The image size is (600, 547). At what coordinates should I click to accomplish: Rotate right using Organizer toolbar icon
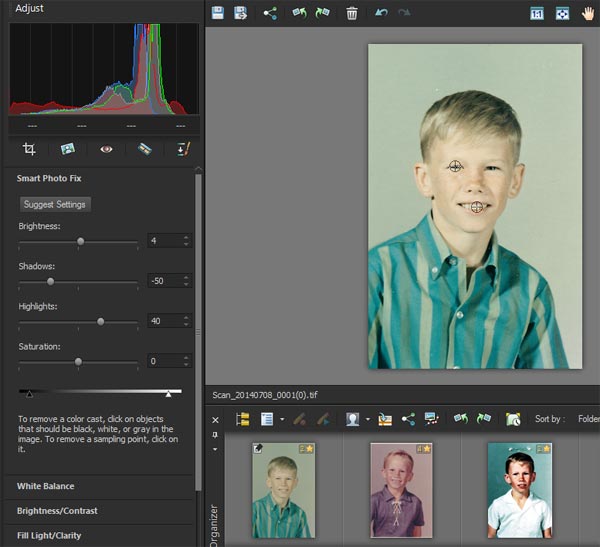tap(484, 419)
